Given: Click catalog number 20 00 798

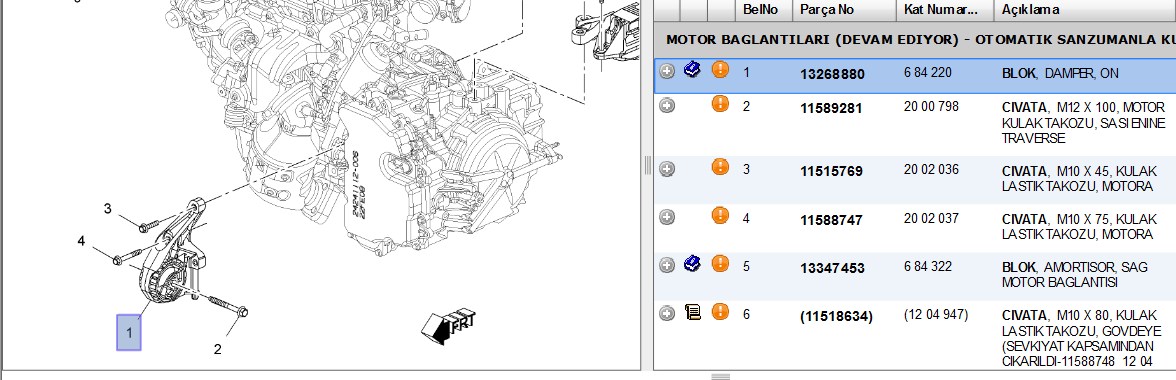Looking at the screenshot, I should pos(932,106).
